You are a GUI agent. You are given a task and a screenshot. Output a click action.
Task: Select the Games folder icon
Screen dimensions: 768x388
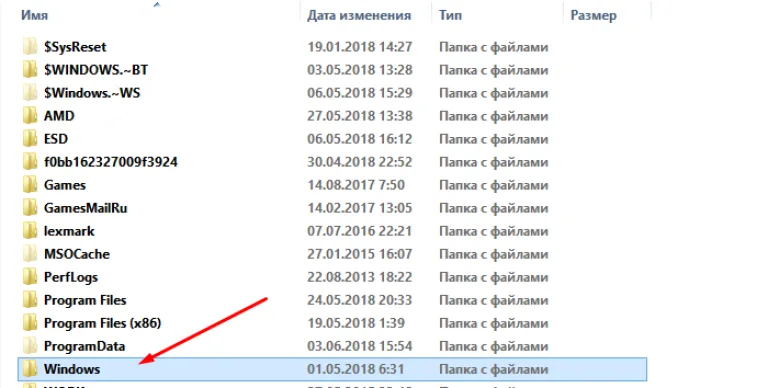pyautogui.click(x=30, y=185)
